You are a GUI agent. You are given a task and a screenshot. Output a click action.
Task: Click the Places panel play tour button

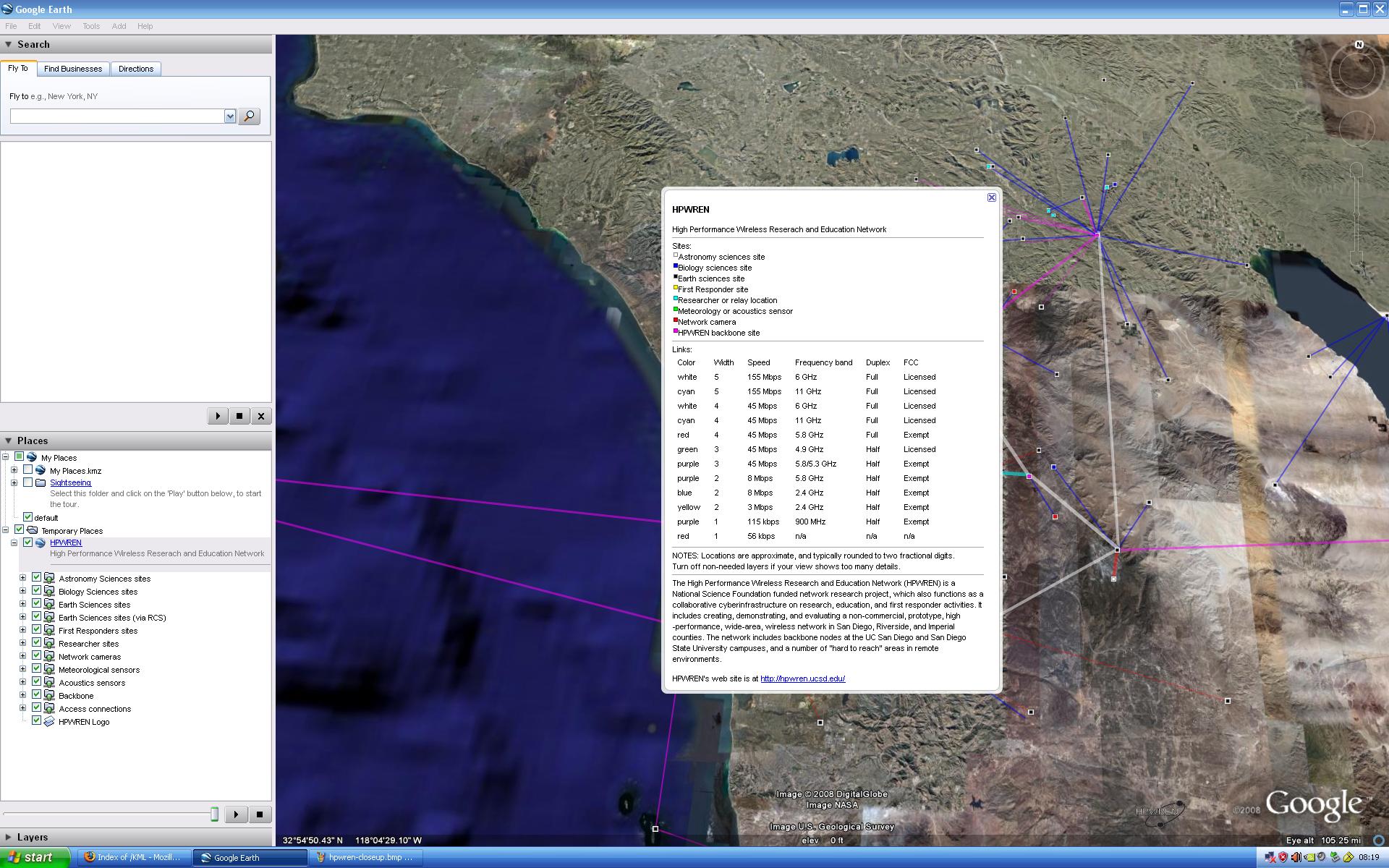[x=236, y=814]
